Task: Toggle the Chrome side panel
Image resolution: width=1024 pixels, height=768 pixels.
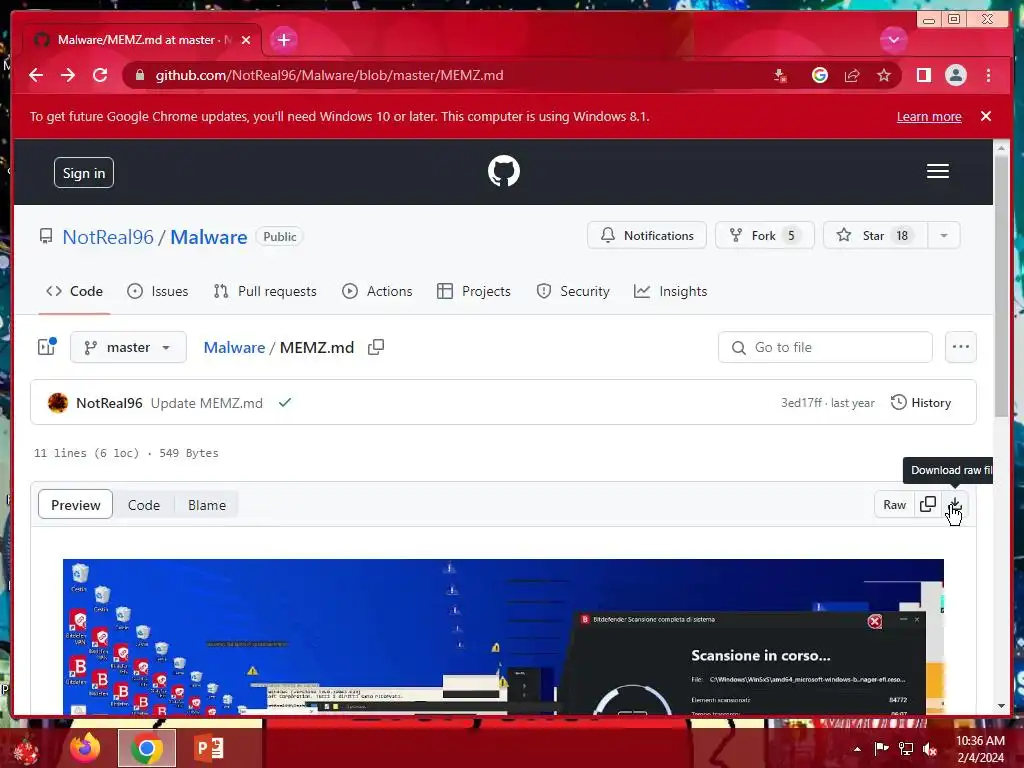Action: coord(923,75)
